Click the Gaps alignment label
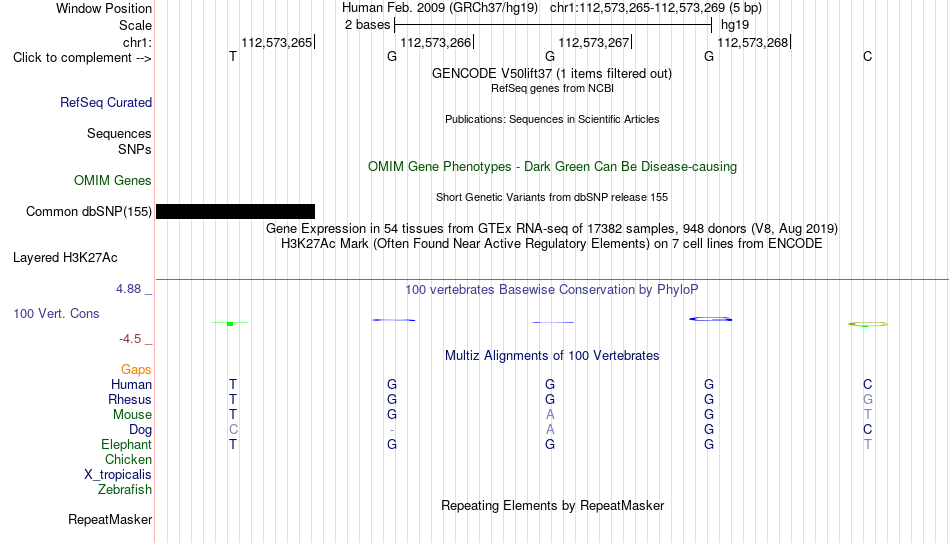Viewport: 950px width, 543px height. [136, 370]
